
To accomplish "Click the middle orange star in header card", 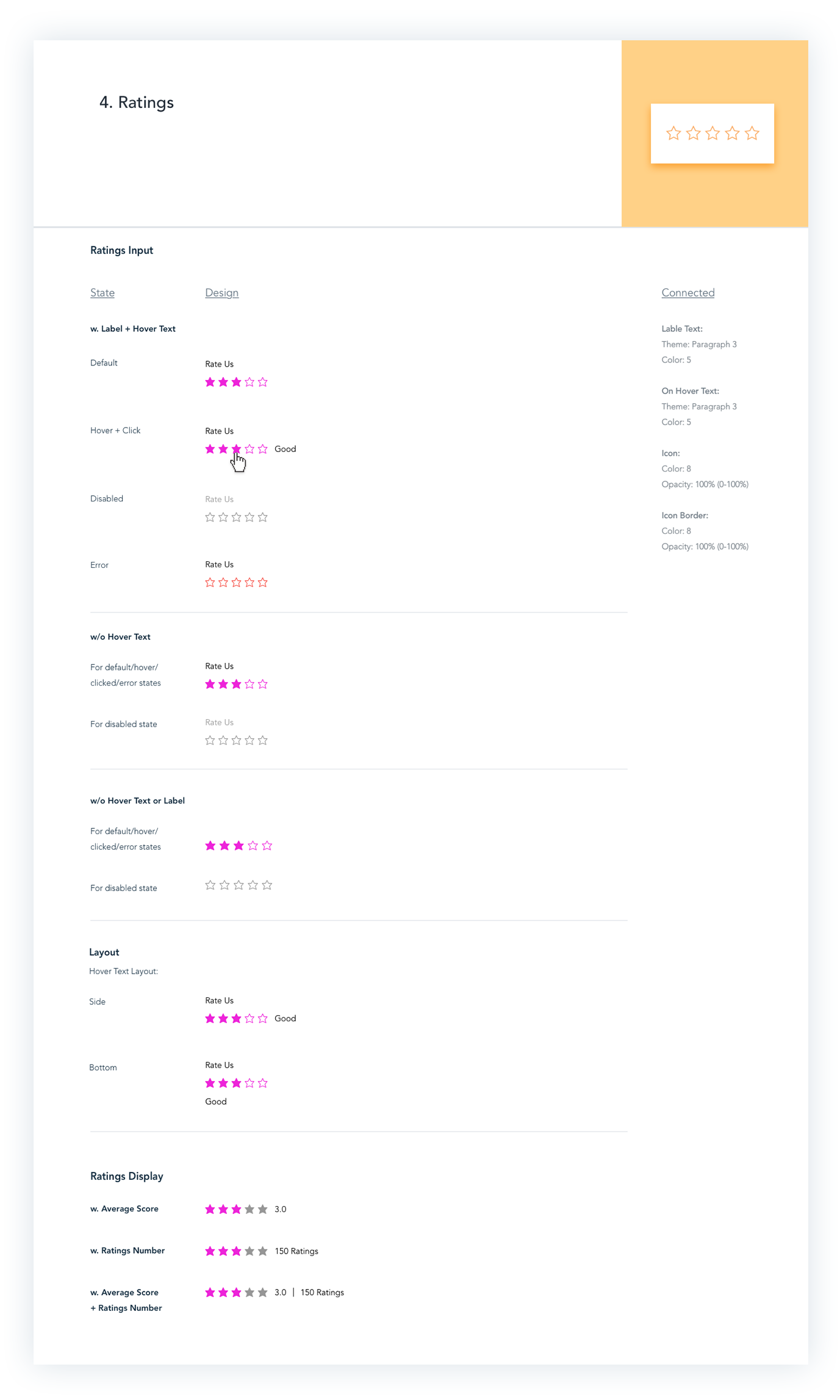I will coord(713,134).
